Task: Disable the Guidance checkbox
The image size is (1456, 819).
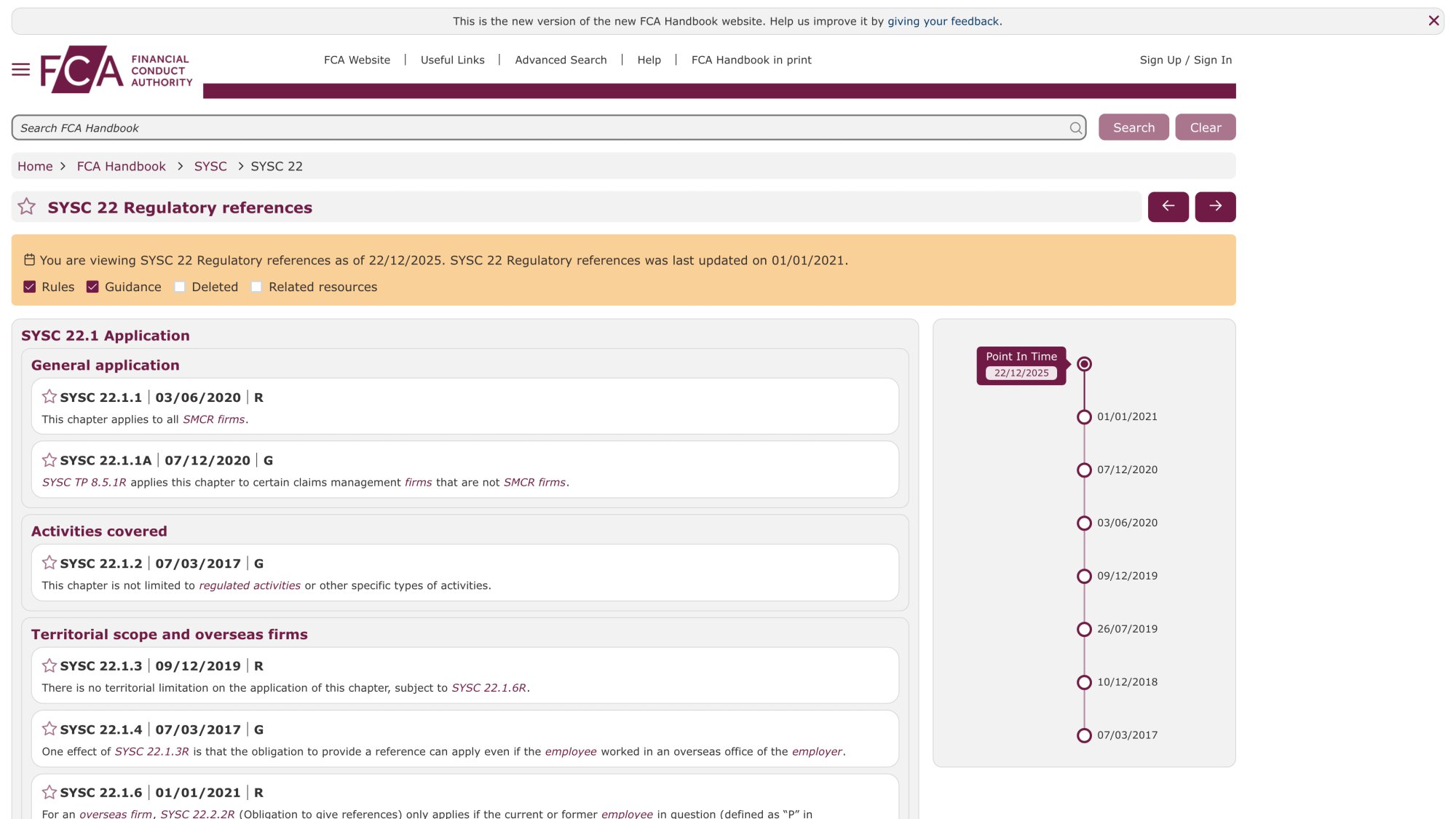Action: coord(92,287)
